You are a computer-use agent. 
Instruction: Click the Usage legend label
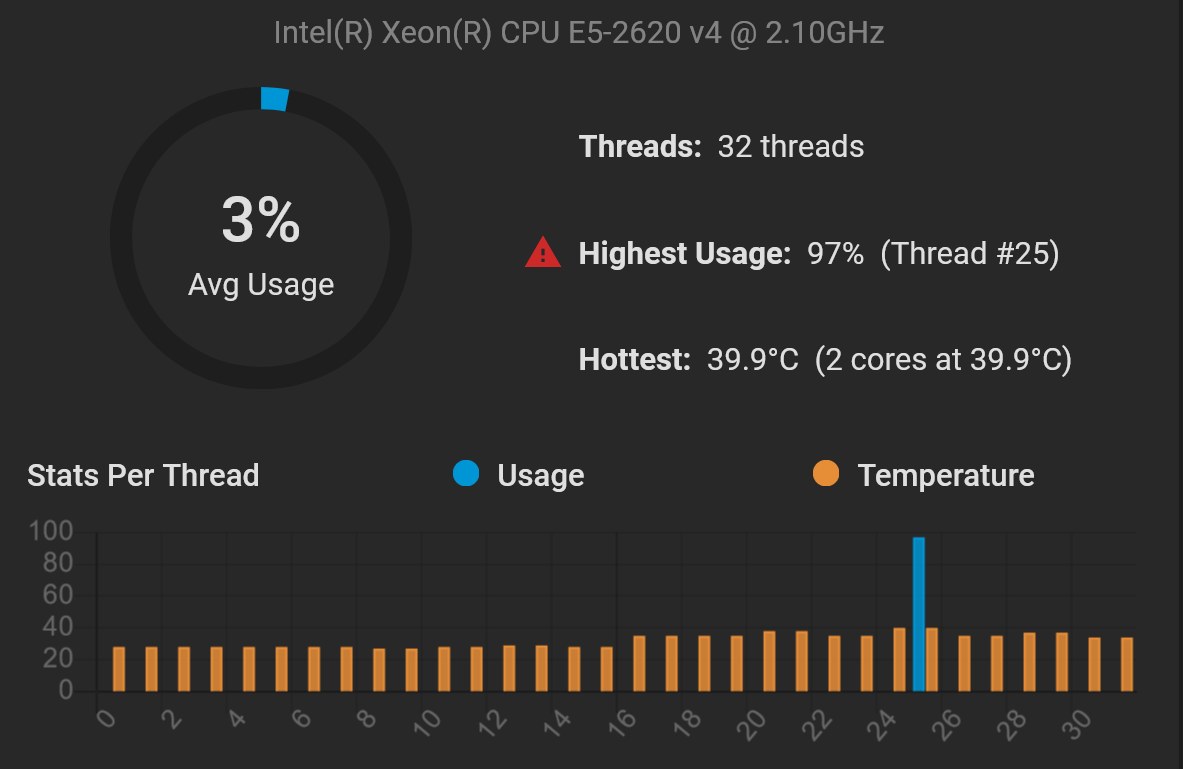pyautogui.click(x=540, y=475)
